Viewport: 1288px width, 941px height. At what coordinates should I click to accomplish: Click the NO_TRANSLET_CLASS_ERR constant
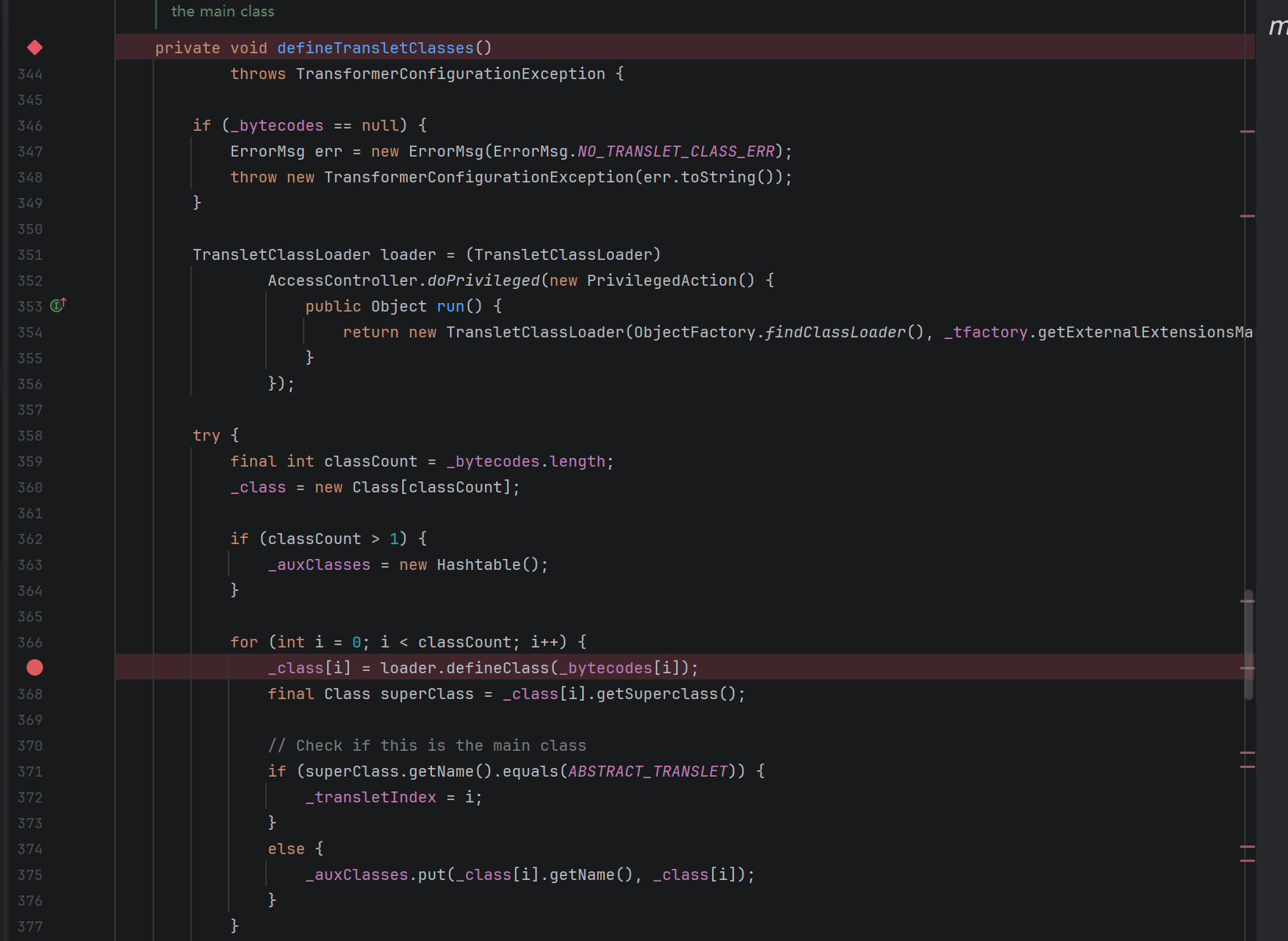pos(675,151)
